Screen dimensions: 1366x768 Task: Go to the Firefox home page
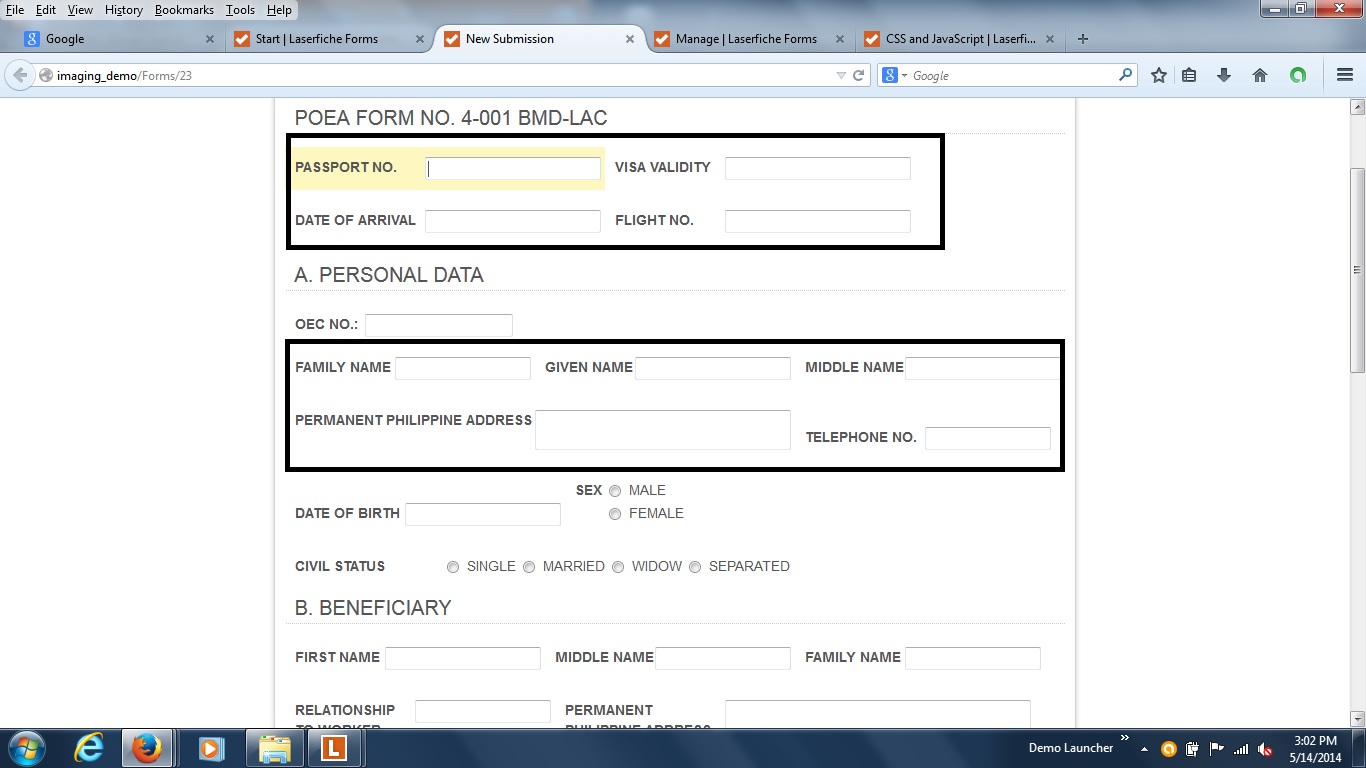[1260, 75]
